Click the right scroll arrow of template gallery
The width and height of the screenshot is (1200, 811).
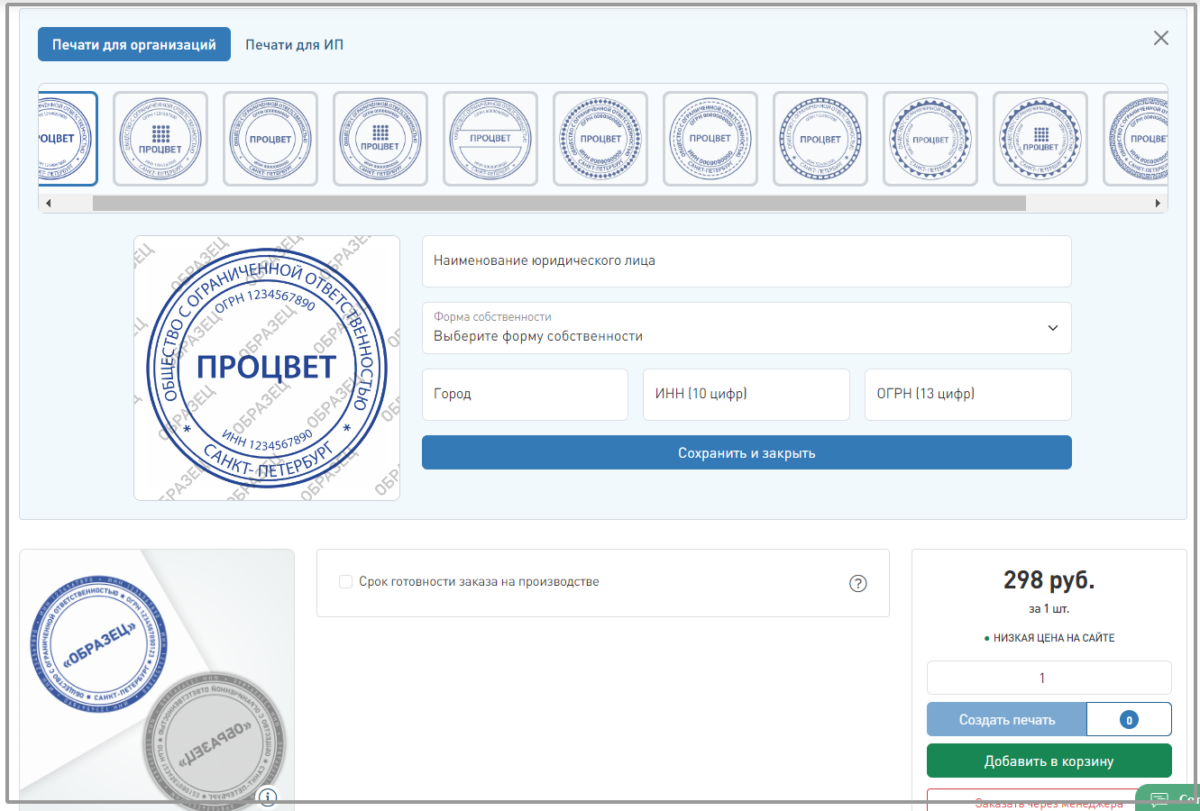(1158, 203)
